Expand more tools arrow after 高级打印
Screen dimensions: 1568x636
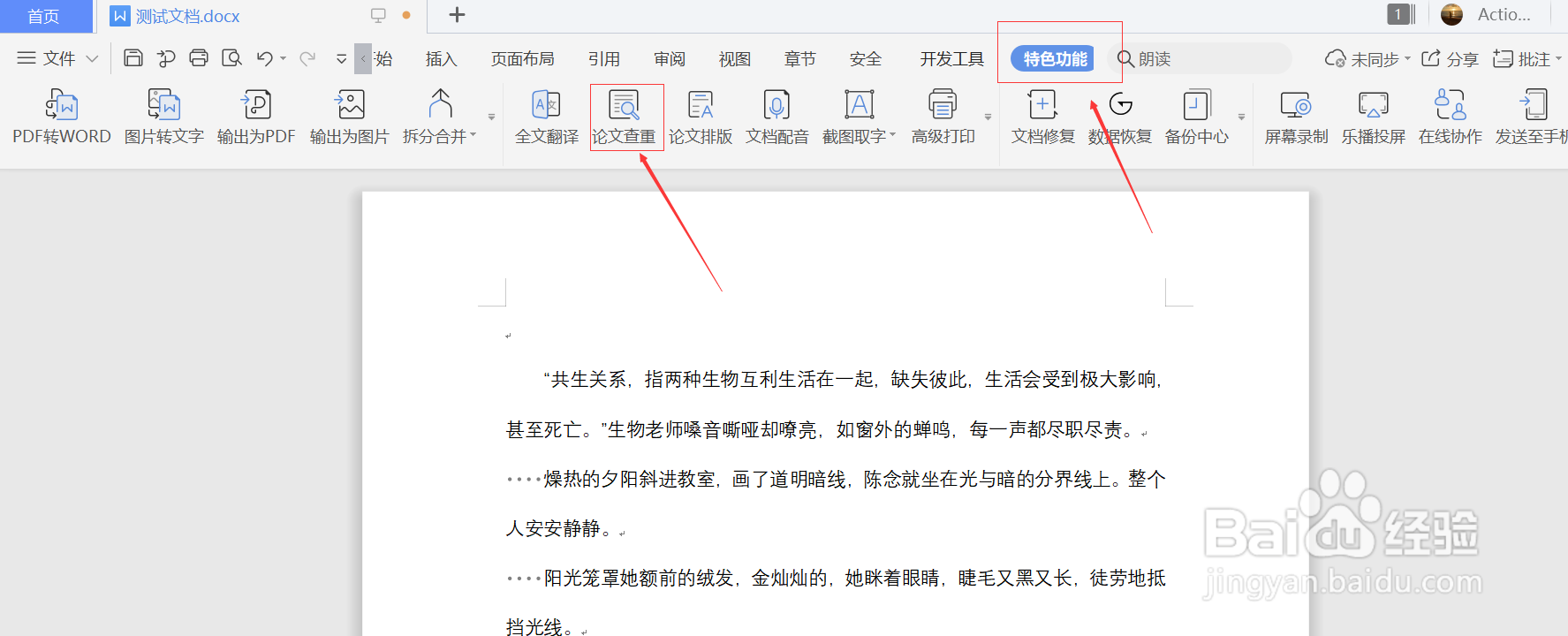pos(989,117)
